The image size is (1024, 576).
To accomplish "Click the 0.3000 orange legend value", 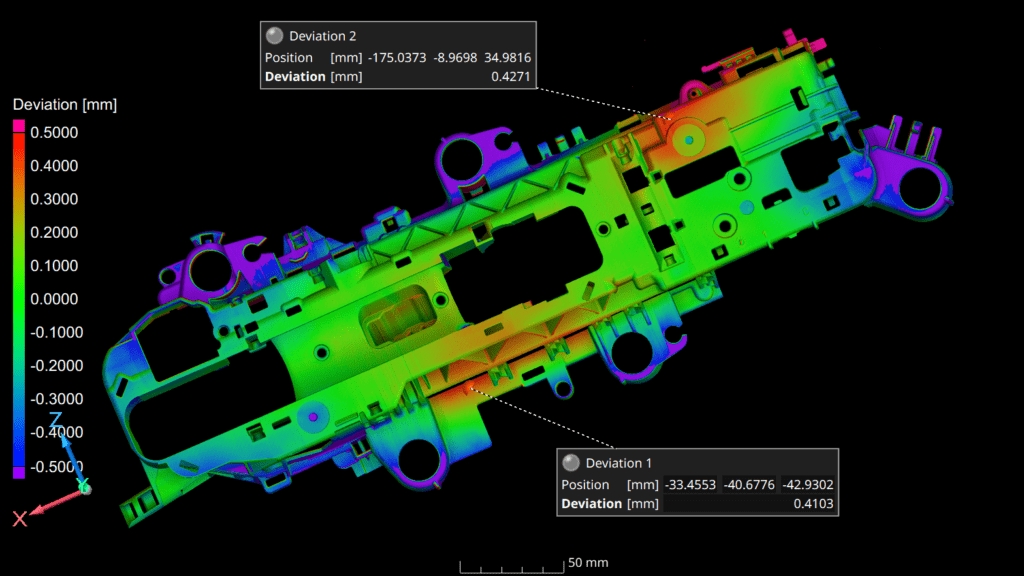I will coord(57,199).
